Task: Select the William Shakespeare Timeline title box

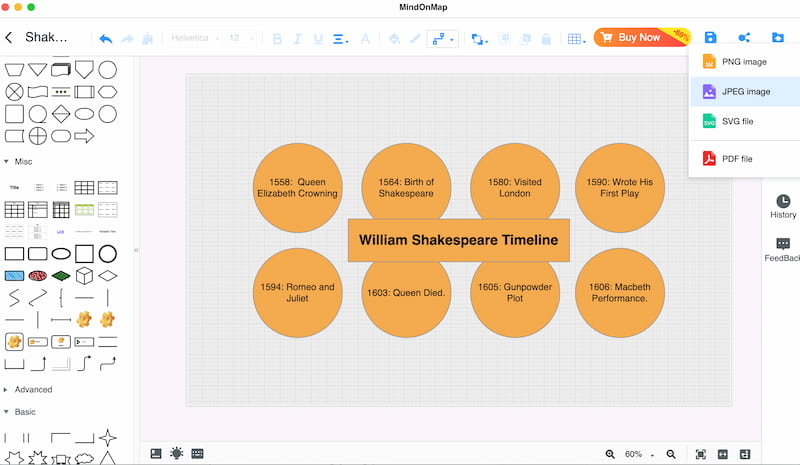Action: click(458, 240)
